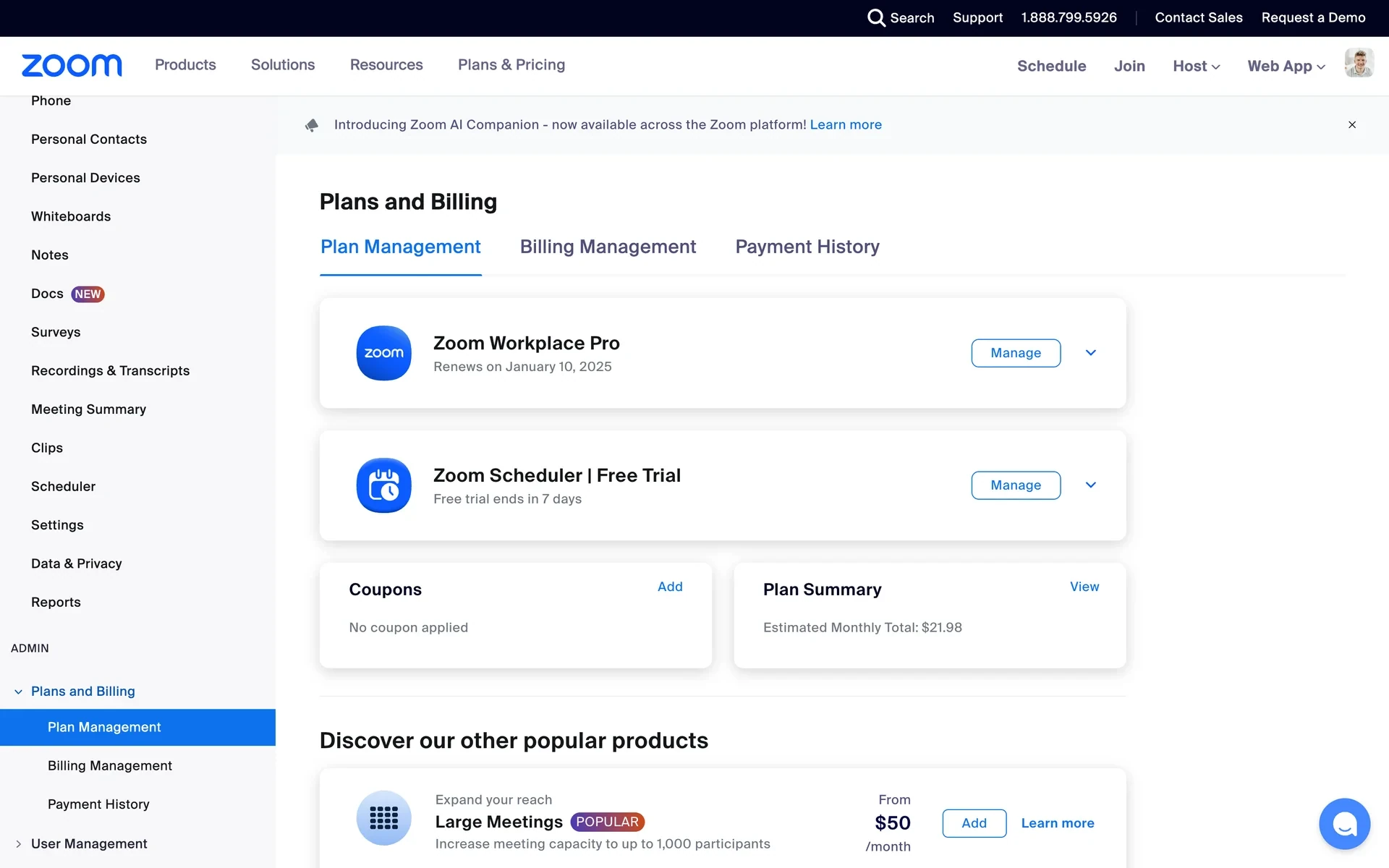Expand Zoom Workplace Pro plan details
1389x868 pixels.
coord(1091,353)
